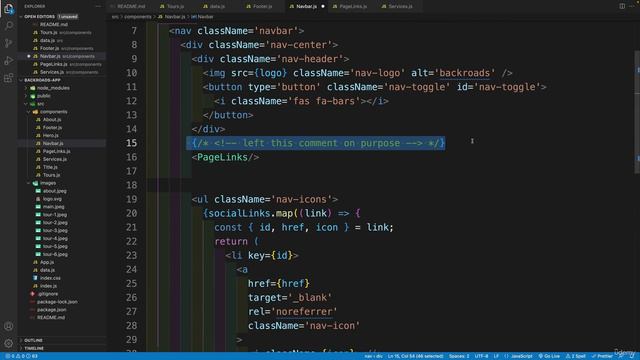Open the Explorer view in activity bar
Screen dimensions: 640x360
click(9, 9)
